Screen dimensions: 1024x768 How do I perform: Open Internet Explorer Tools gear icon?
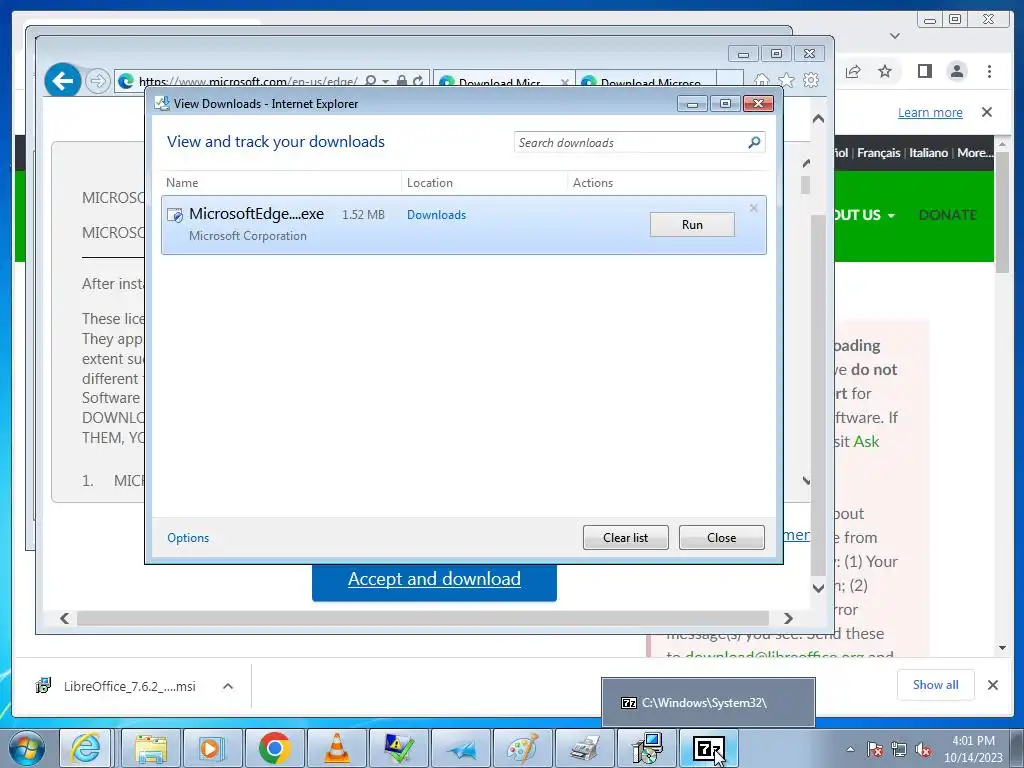(x=811, y=80)
